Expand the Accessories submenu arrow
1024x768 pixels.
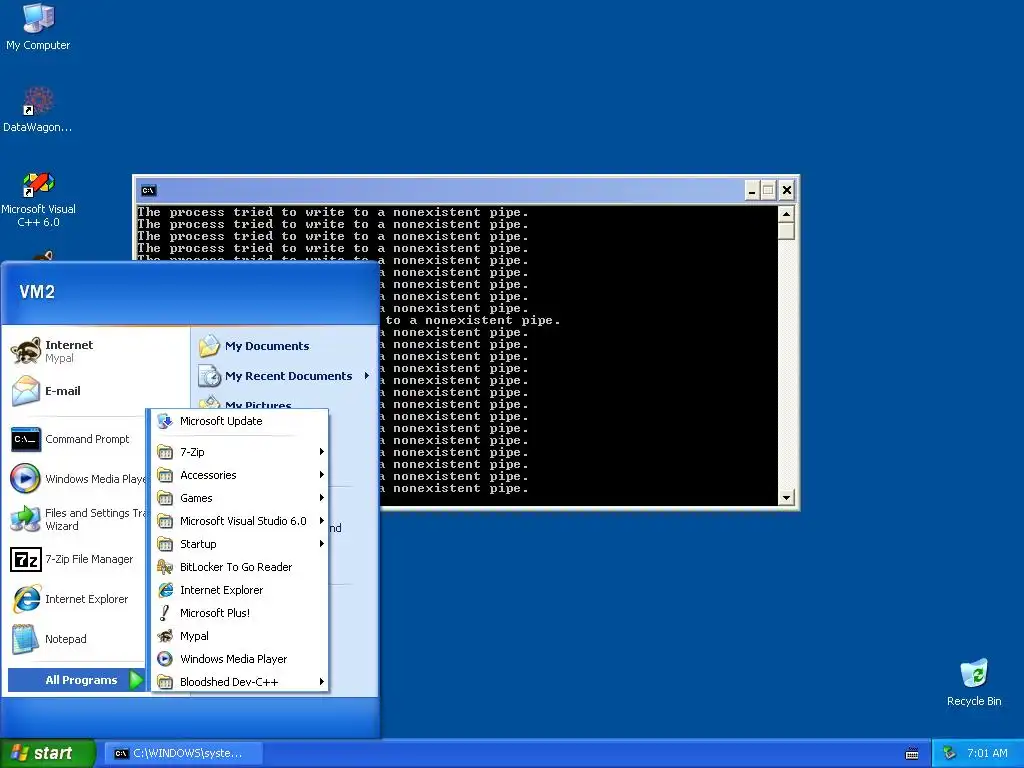click(x=321, y=475)
